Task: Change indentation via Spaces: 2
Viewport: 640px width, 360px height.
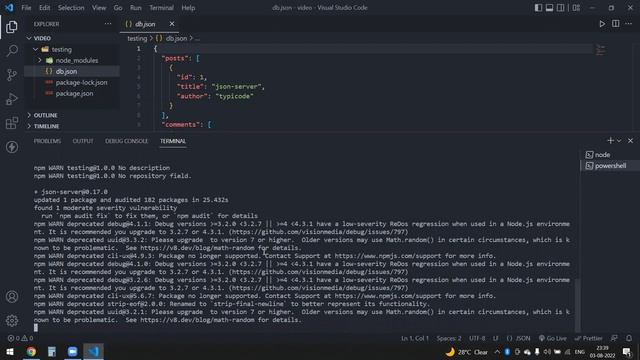Action: tap(449, 338)
